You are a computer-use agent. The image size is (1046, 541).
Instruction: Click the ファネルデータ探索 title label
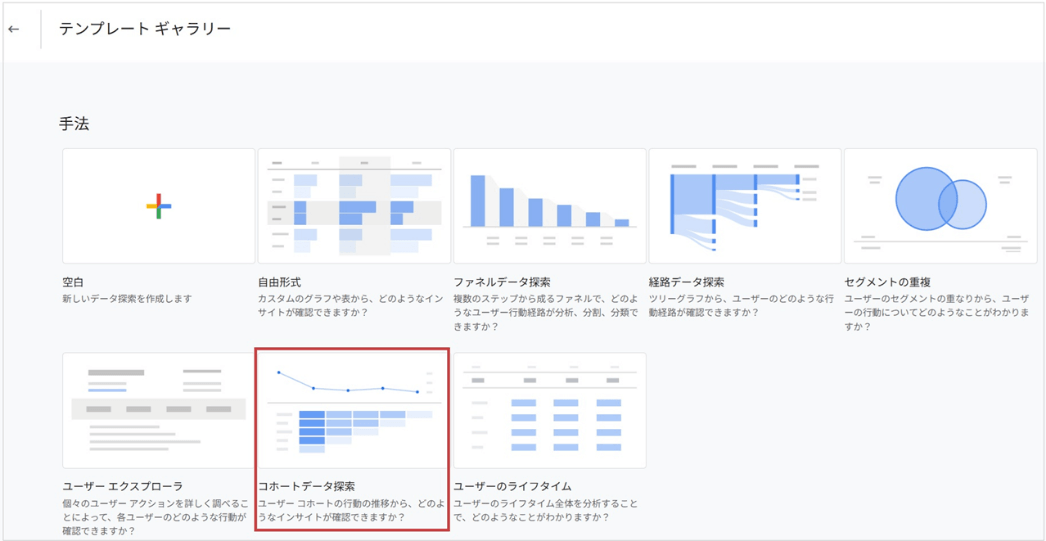point(502,282)
